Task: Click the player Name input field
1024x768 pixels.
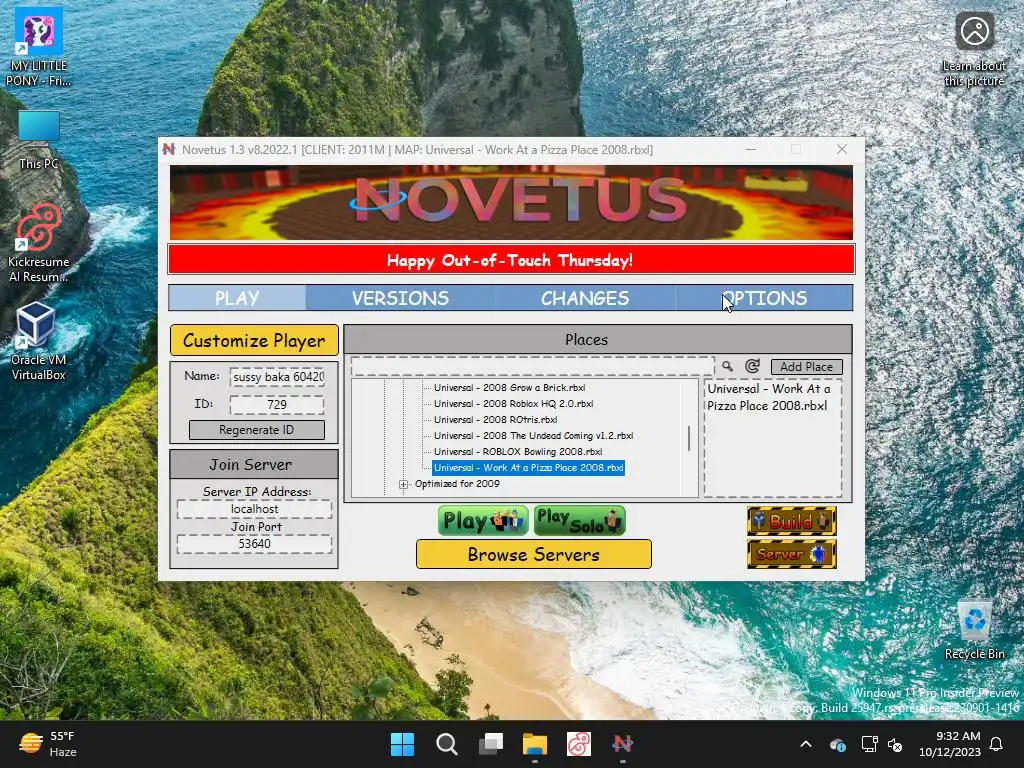Action: [277, 377]
